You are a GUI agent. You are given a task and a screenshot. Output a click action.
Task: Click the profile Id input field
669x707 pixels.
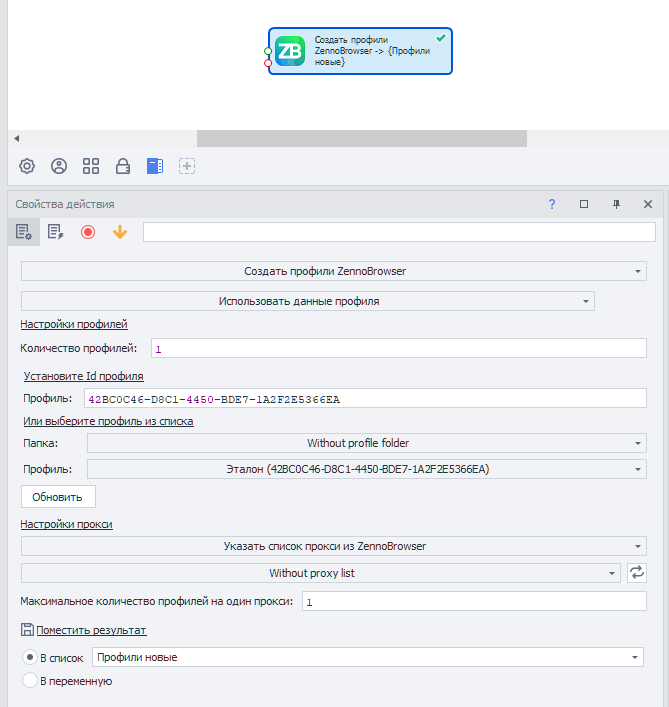pyautogui.click(x=365, y=398)
